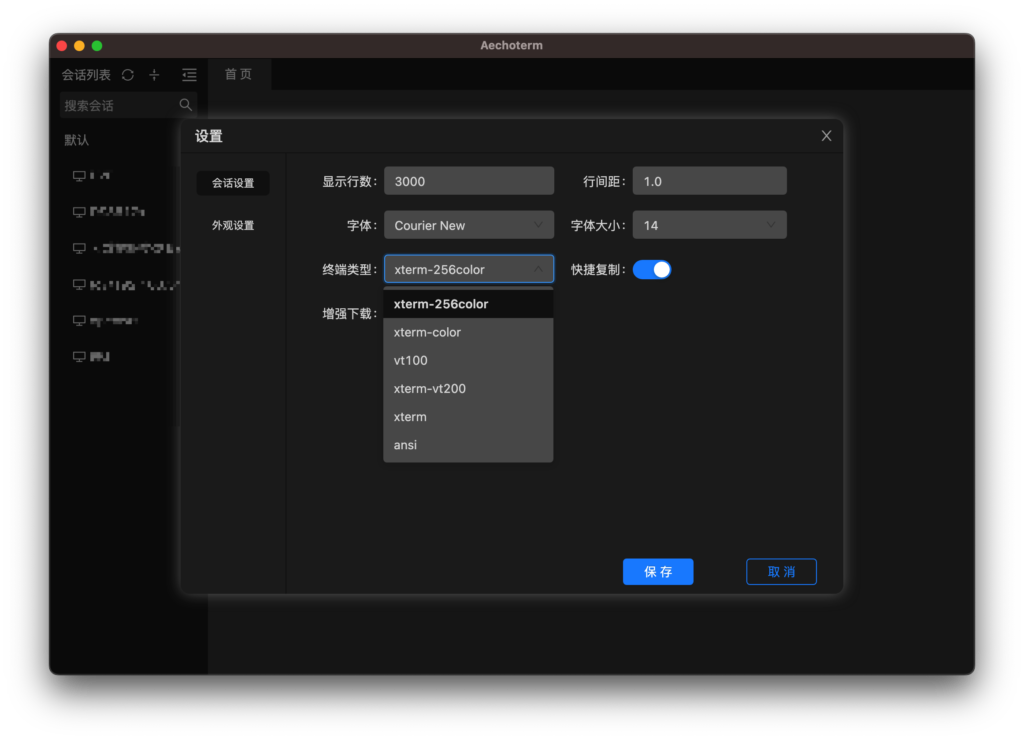Collapse the 终端类型 dropdown
Viewport: 1024px width, 740px height.
[x=469, y=269]
